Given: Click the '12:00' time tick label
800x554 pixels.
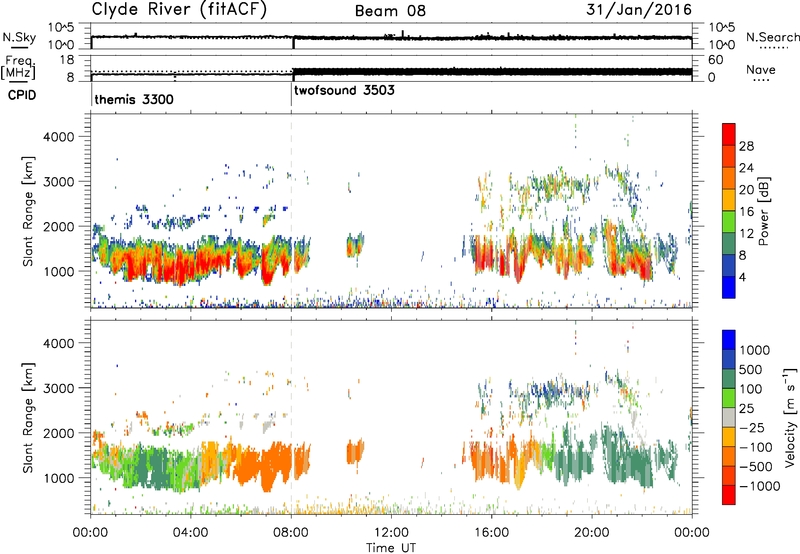Looking at the screenshot, I should click(391, 532).
